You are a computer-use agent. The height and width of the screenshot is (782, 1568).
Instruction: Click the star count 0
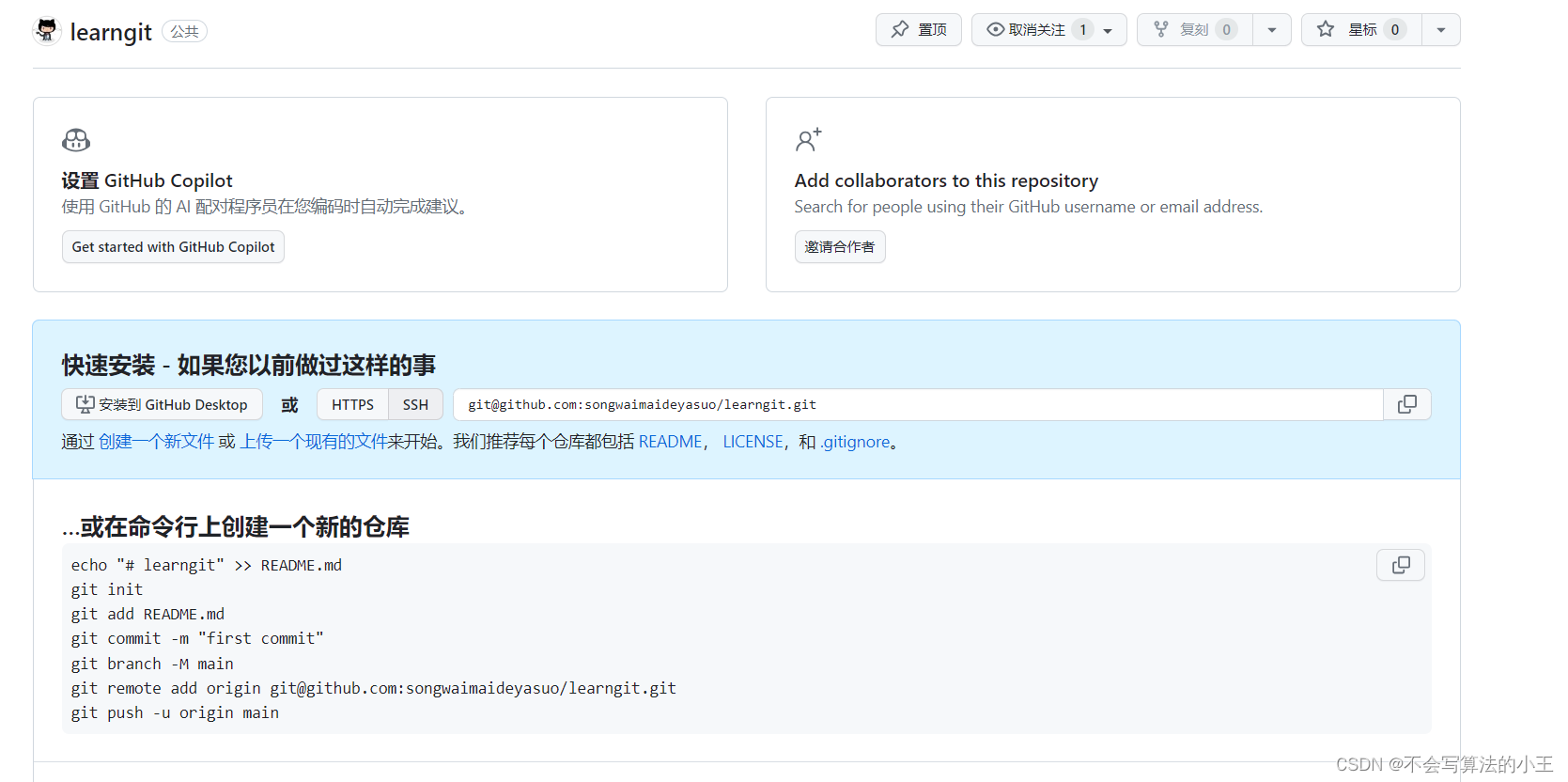pyautogui.click(x=1395, y=30)
